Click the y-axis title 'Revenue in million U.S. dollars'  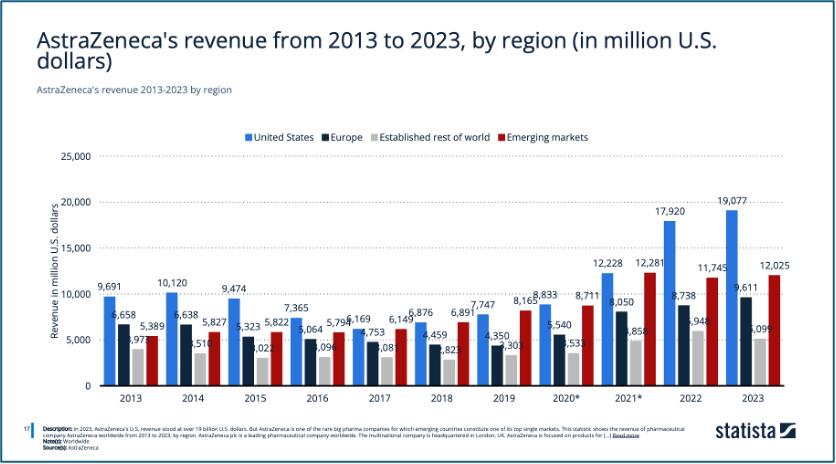(x=54, y=271)
